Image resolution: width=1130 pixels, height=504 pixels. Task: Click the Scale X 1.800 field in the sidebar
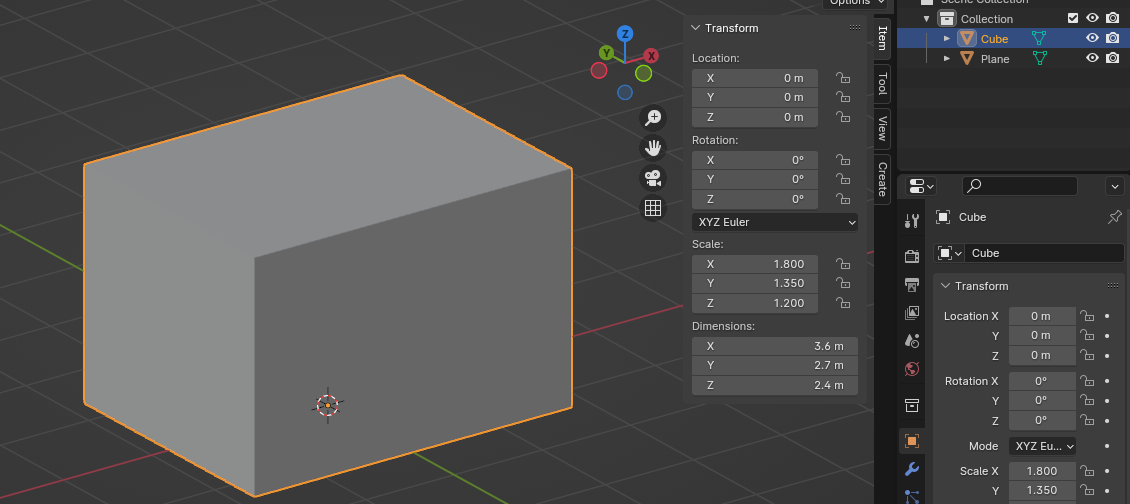[755, 264]
